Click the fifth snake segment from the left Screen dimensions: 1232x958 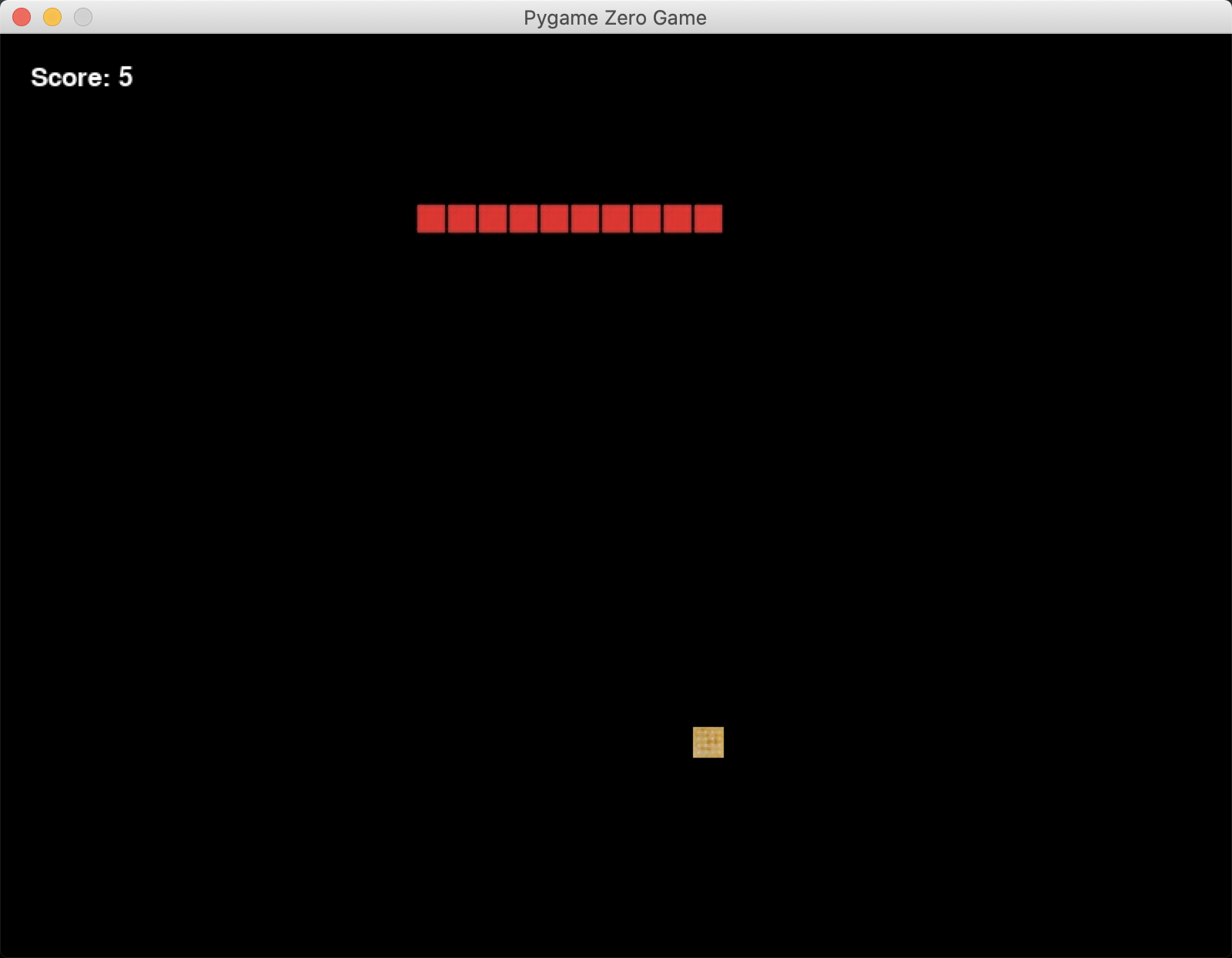[554, 219]
